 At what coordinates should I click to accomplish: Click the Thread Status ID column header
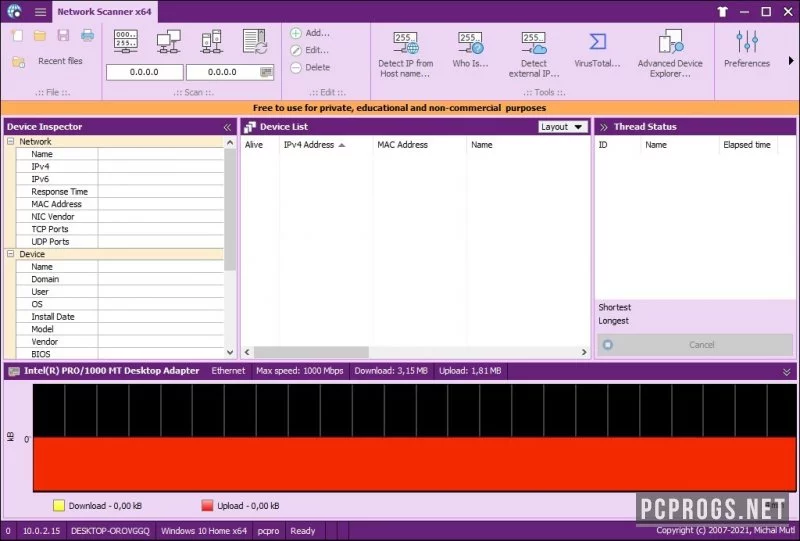618,145
